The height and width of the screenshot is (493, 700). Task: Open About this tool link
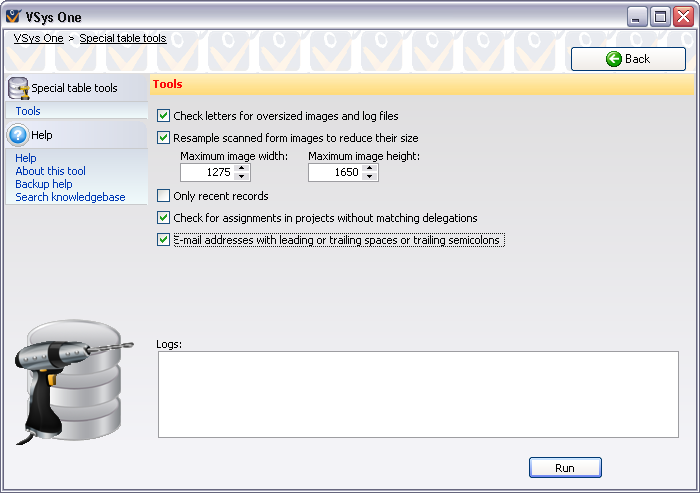[50, 171]
